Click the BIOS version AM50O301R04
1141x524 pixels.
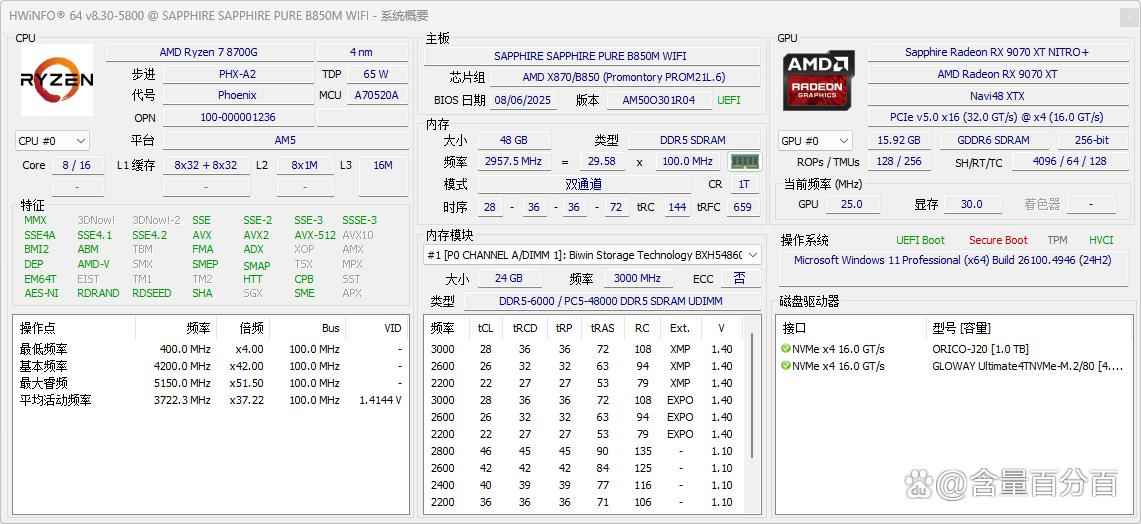[x=659, y=100]
